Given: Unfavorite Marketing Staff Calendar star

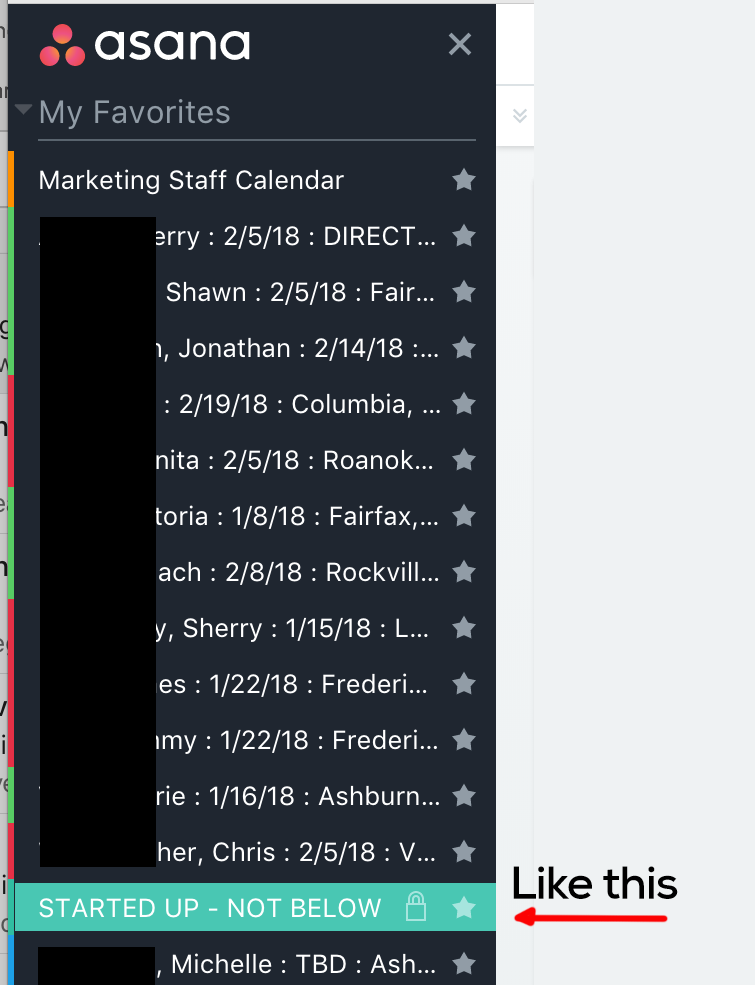Looking at the screenshot, I should (463, 180).
